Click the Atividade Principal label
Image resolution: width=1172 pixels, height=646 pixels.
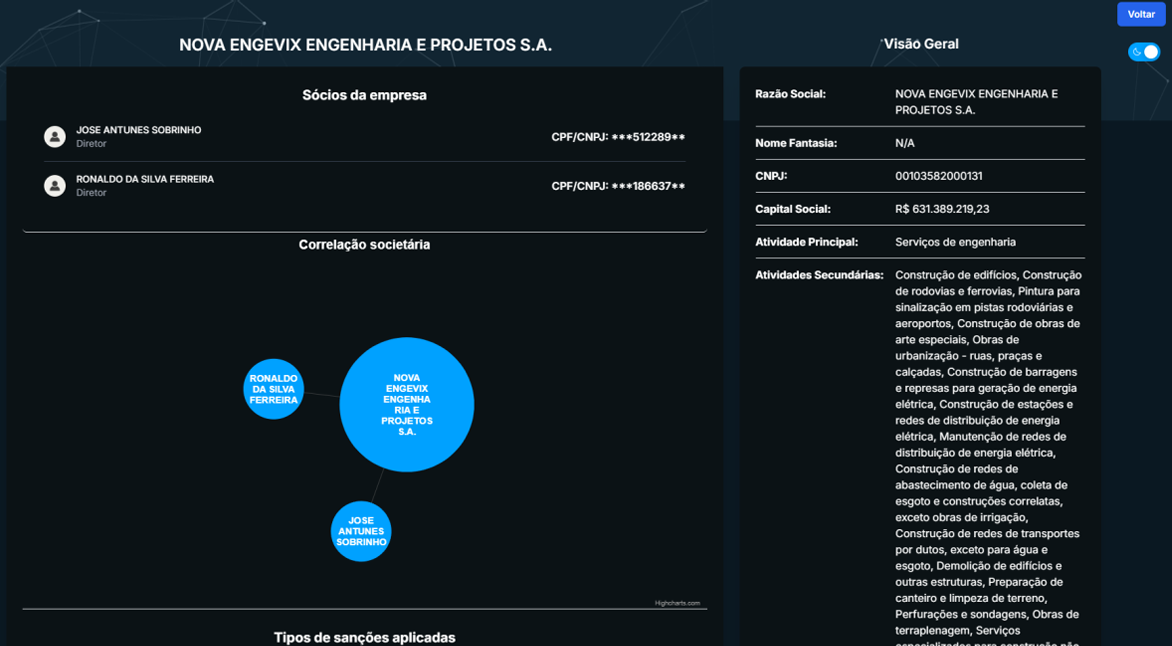[806, 242]
